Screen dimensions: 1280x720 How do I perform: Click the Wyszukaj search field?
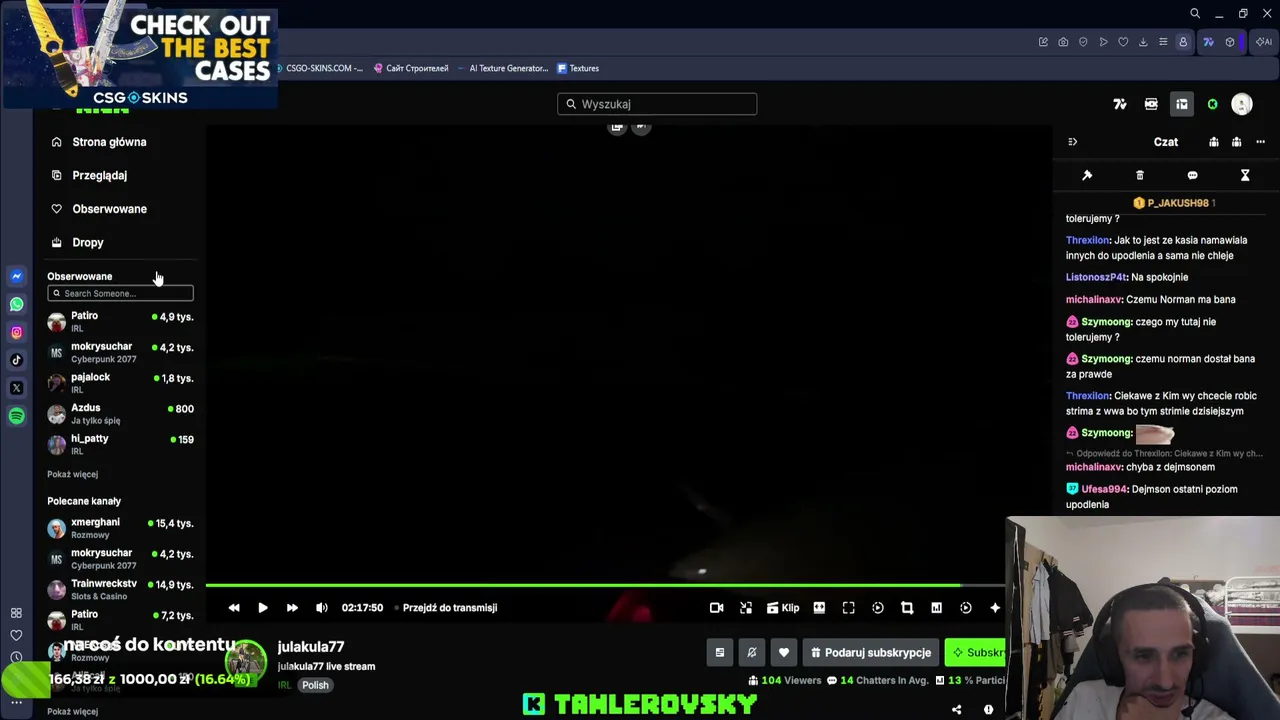pyautogui.click(x=657, y=104)
